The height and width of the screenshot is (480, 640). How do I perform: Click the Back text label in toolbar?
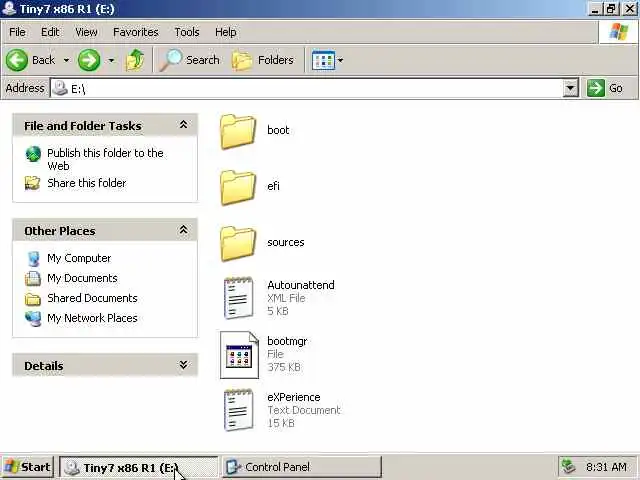43,60
